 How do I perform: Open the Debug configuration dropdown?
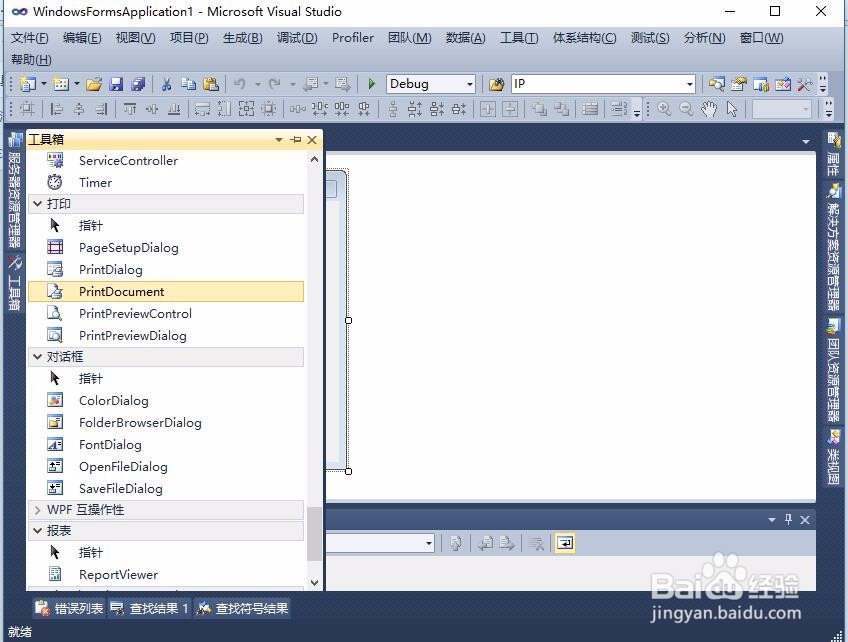(469, 84)
